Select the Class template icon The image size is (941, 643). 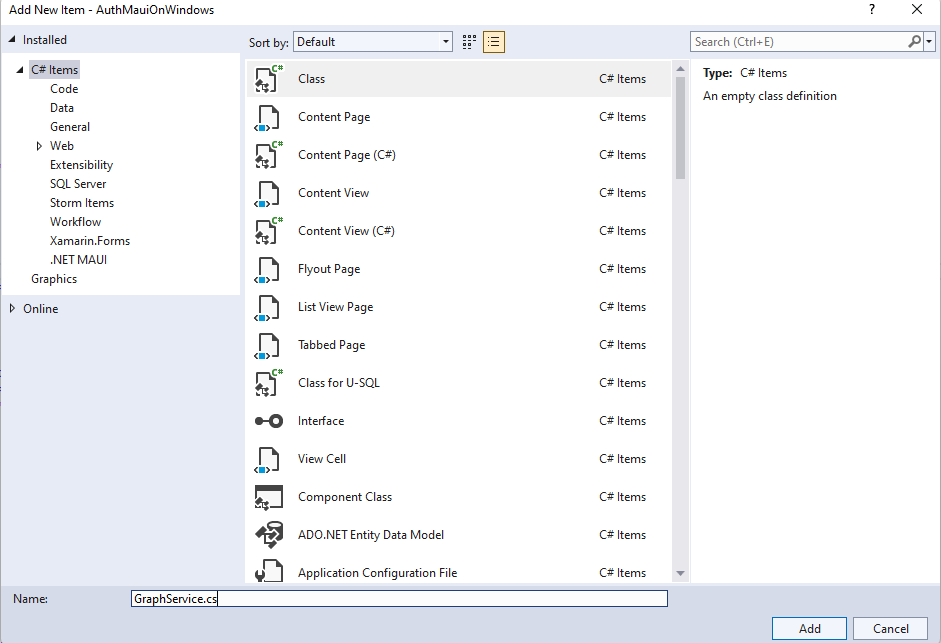(267, 79)
